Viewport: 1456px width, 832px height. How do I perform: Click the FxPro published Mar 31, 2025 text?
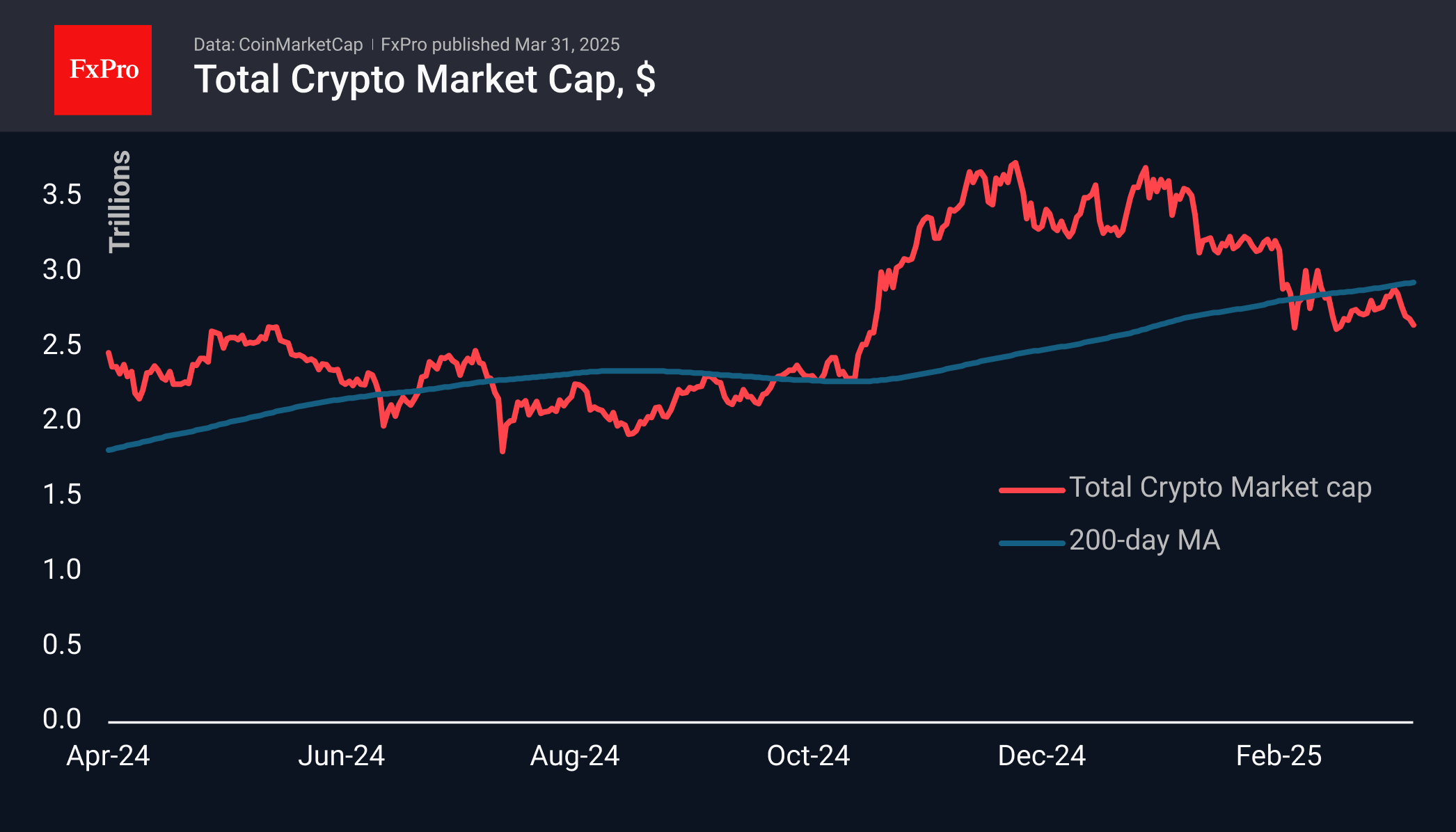[500, 45]
